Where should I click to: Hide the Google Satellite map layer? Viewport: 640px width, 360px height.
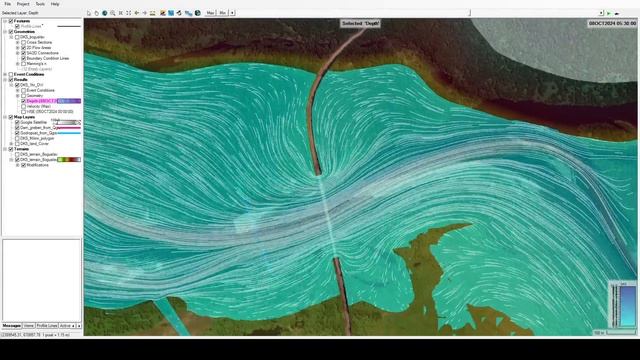[x=17, y=122]
